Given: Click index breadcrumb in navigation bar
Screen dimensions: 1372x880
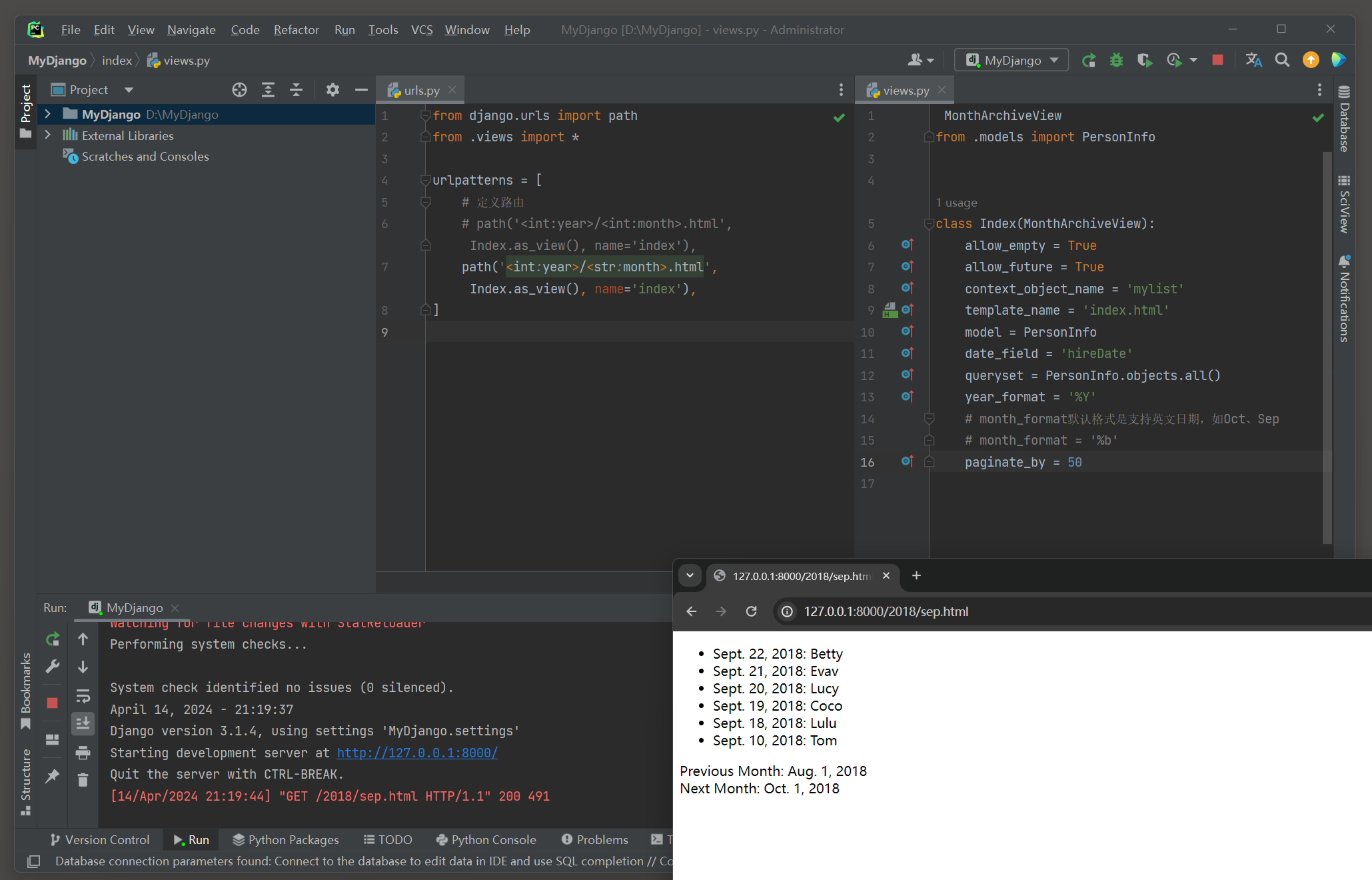Looking at the screenshot, I should click(x=117, y=61).
